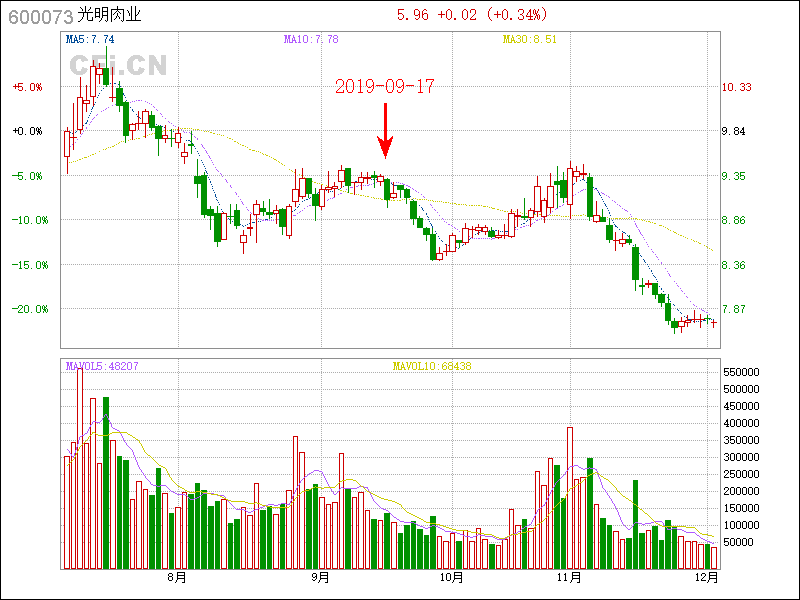Screen dimensions: 800x600
Task: Select the MA5:7.74 indicator label
Action: (x=89, y=39)
